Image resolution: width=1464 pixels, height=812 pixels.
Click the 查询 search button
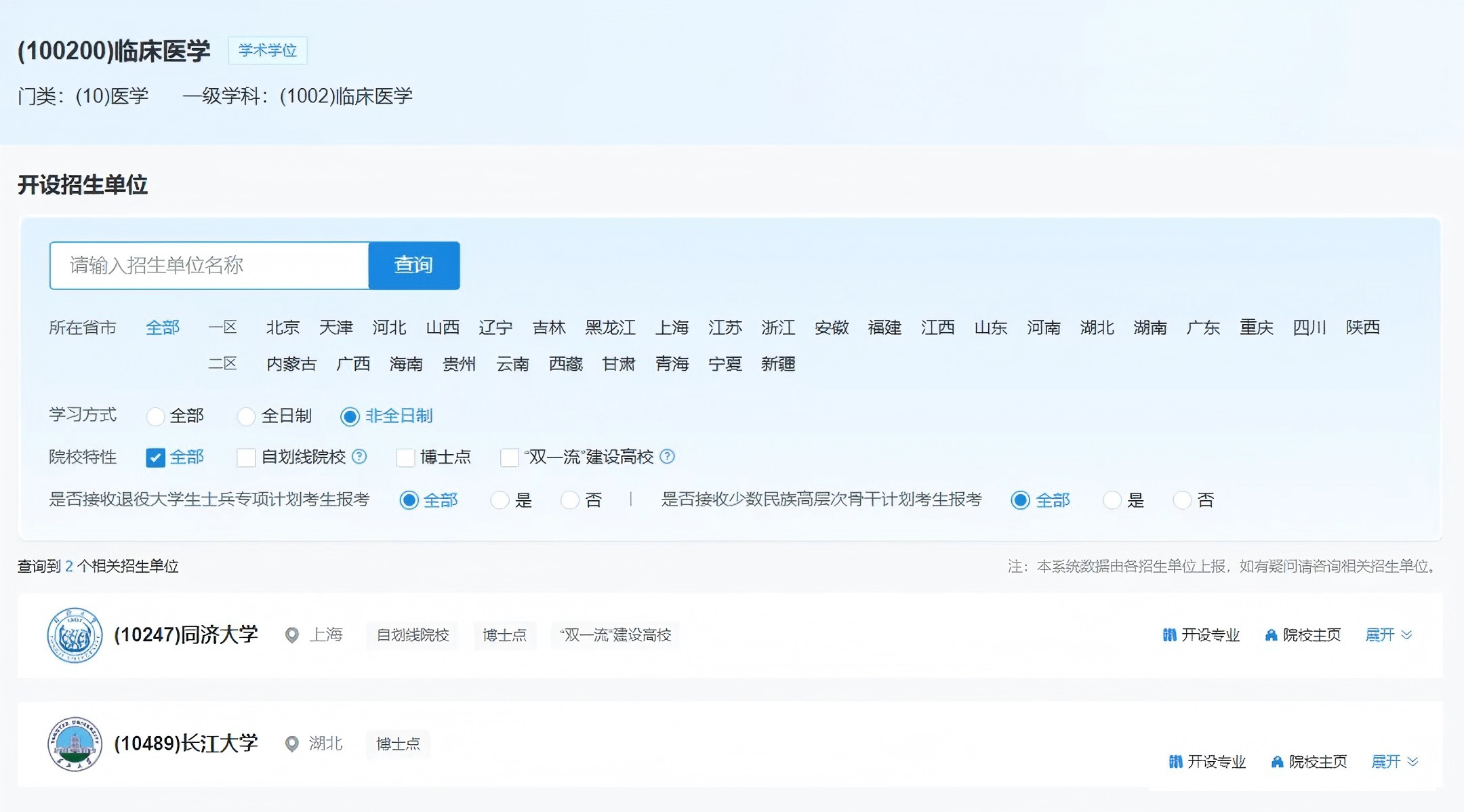[x=414, y=265]
